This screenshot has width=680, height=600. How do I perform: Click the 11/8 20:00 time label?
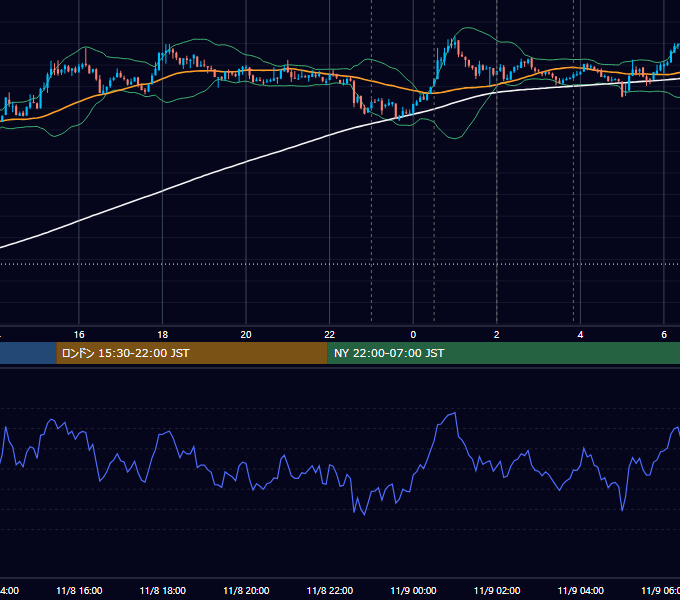click(x=246, y=590)
